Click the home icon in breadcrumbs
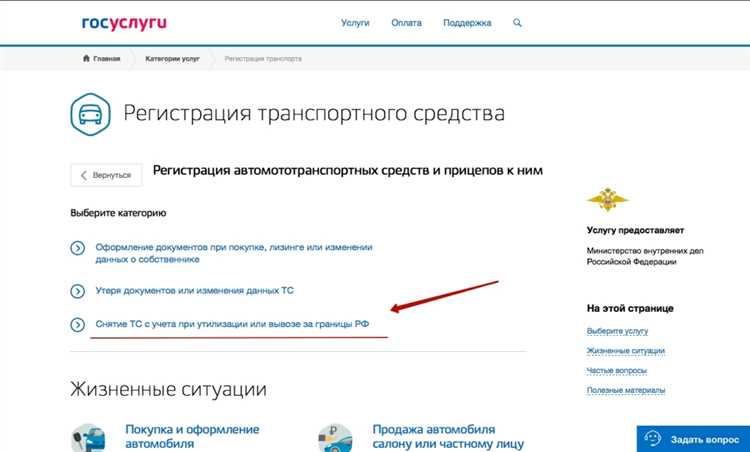 coord(86,58)
